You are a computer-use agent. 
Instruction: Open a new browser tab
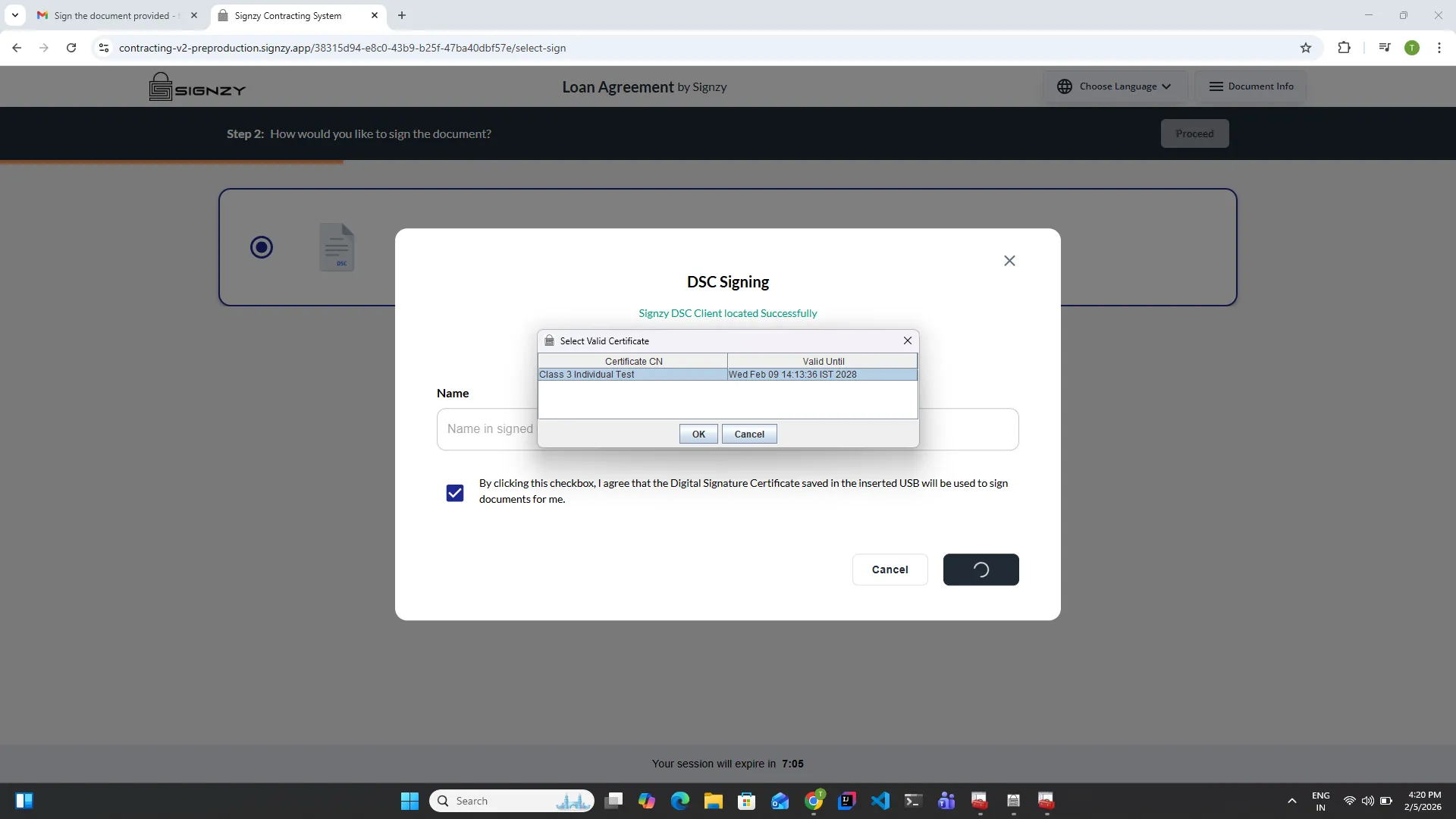click(402, 15)
